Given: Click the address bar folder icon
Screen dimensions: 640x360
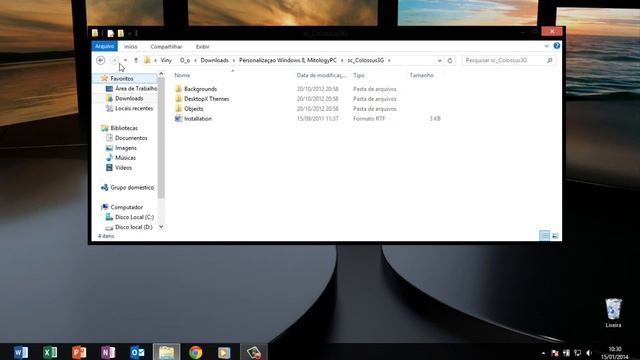Looking at the screenshot, I should coord(147,60).
